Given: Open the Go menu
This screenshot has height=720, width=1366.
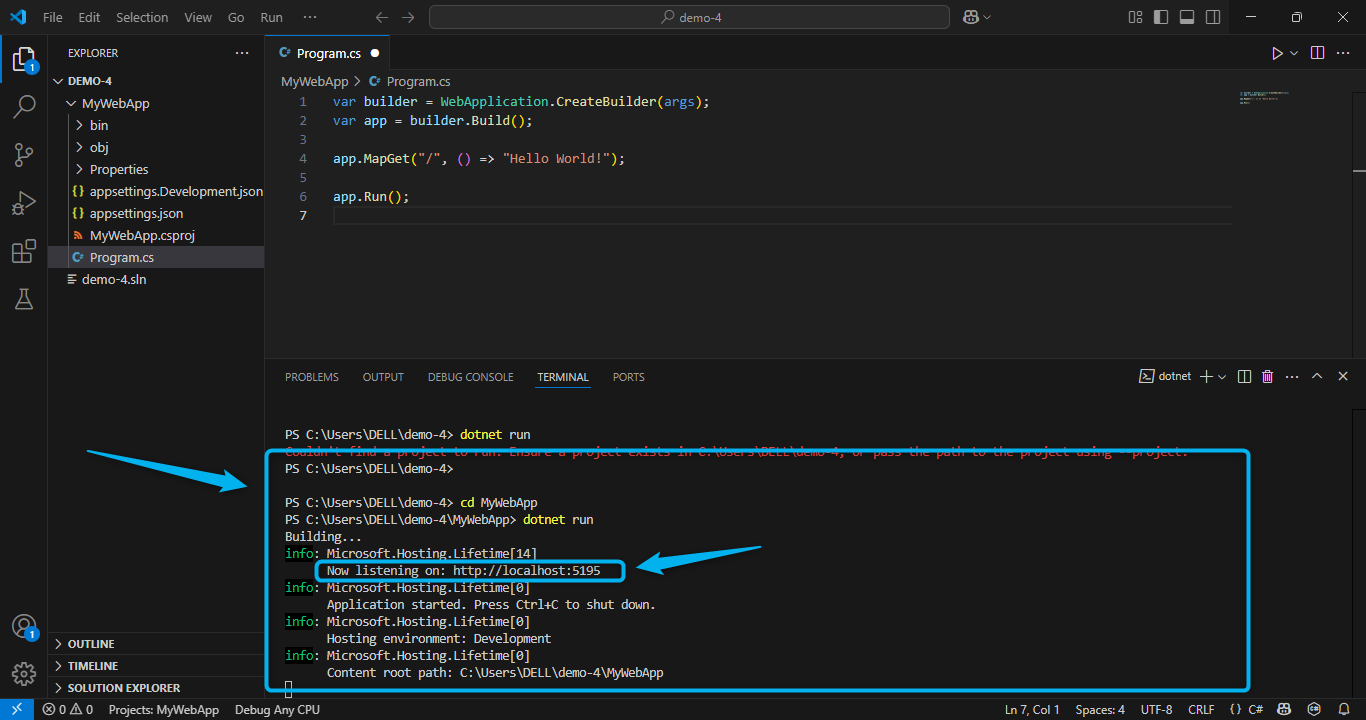Looking at the screenshot, I should pos(236,17).
